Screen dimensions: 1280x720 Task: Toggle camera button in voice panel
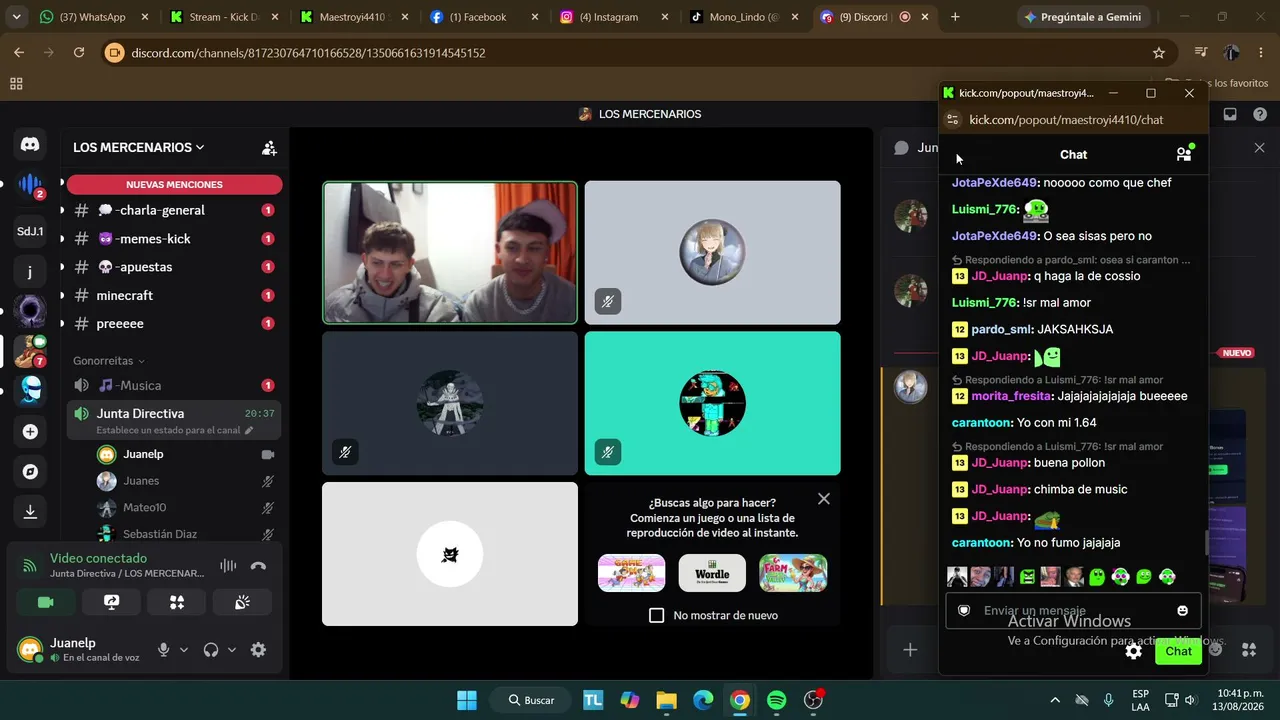point(45,602)
